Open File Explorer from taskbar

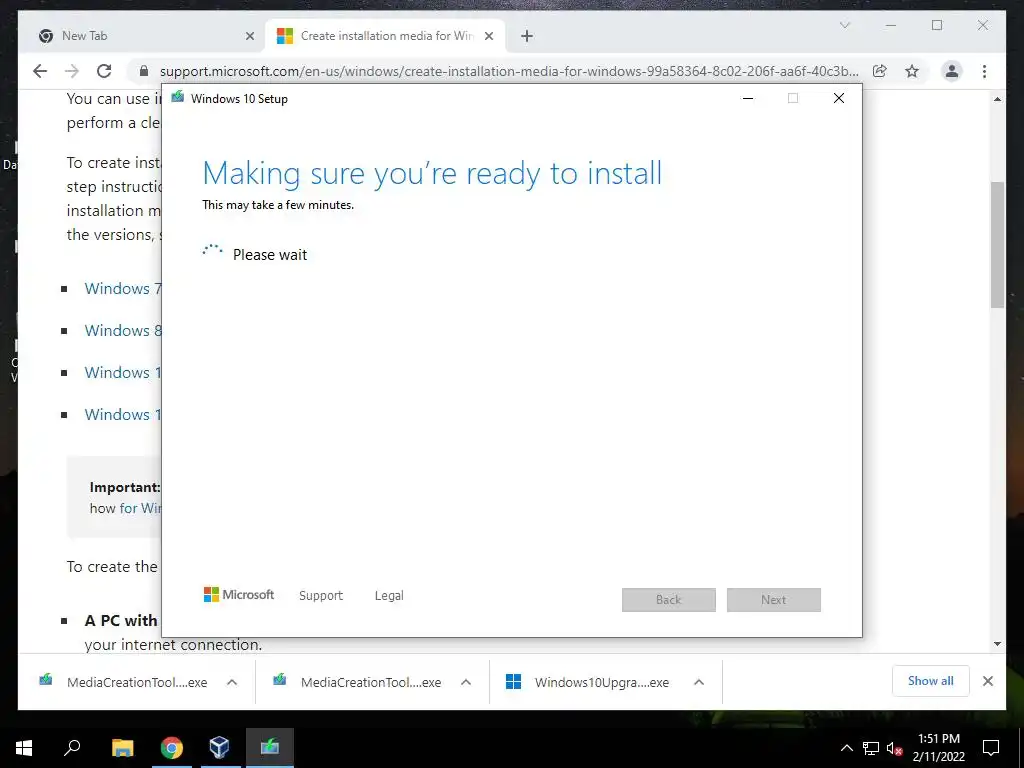[x=123, y=748]
